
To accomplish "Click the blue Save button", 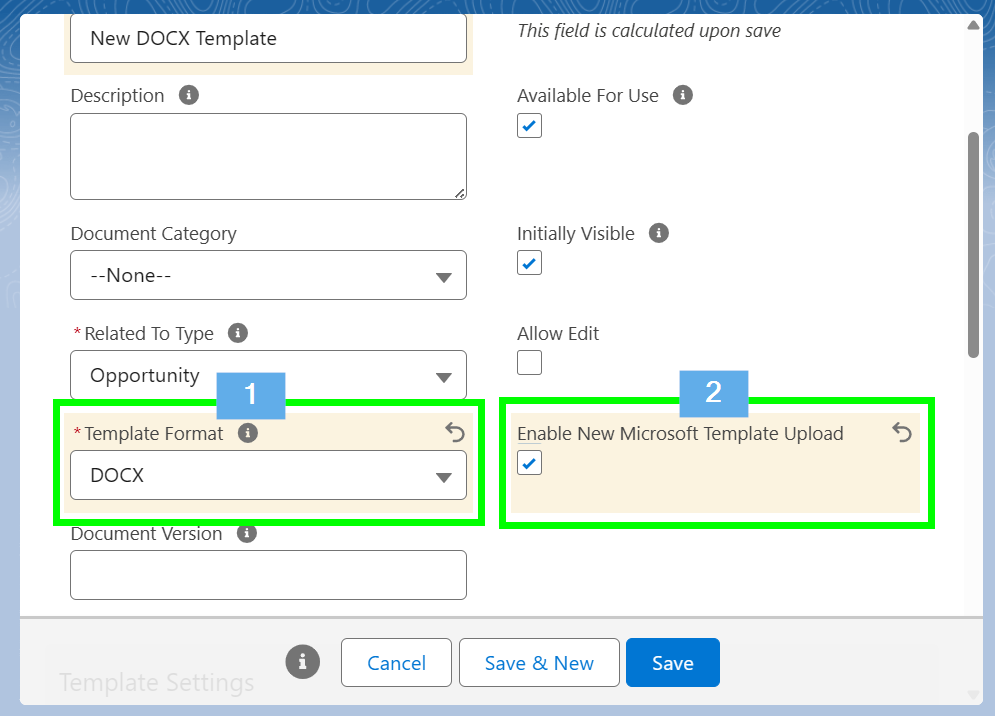I will click(672, 663).
